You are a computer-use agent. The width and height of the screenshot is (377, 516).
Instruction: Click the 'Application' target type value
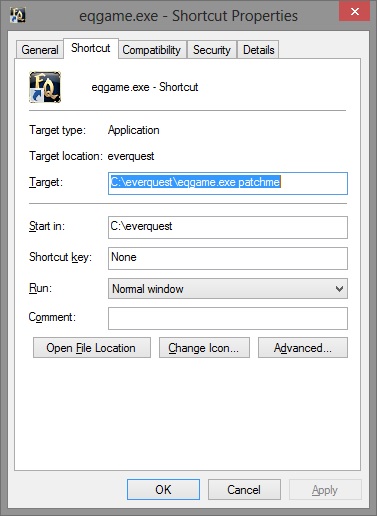coord(134,130)
